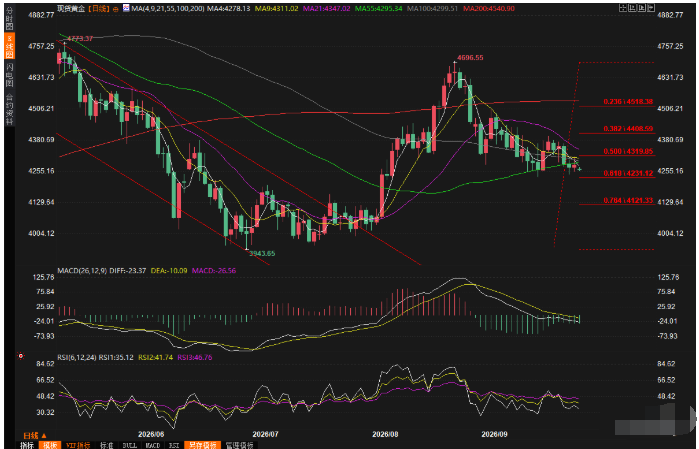699x449 pixels.
Task: Click the second chart tool icon at top right
Action: click(633, 8)
